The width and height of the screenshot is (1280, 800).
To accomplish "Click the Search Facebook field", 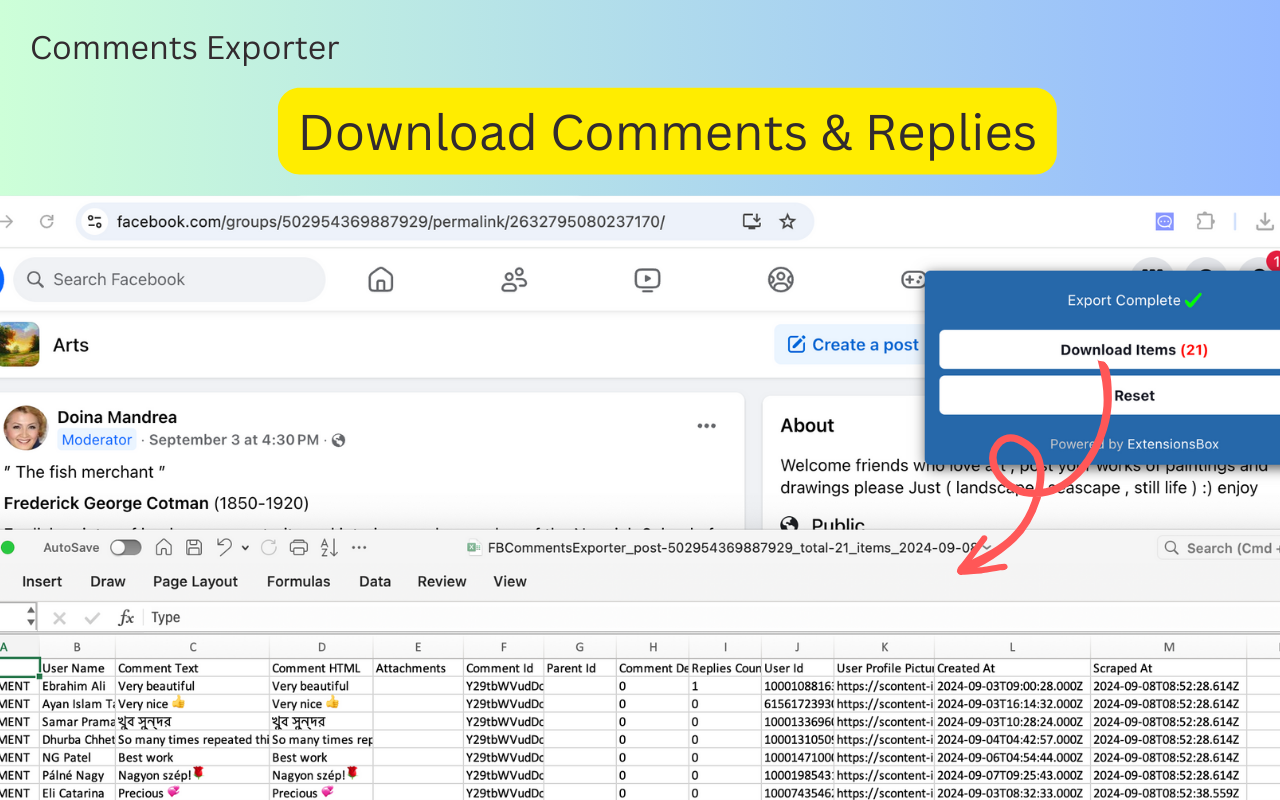I will 170,280.
